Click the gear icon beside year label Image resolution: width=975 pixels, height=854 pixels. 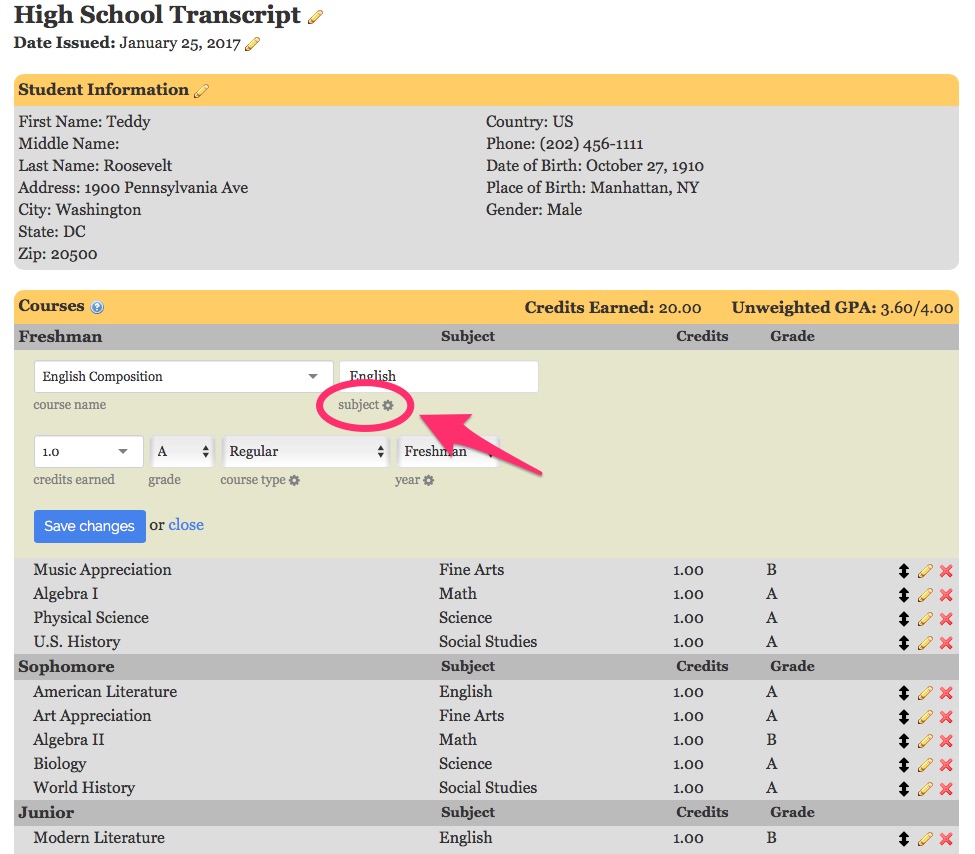(428, 481)
